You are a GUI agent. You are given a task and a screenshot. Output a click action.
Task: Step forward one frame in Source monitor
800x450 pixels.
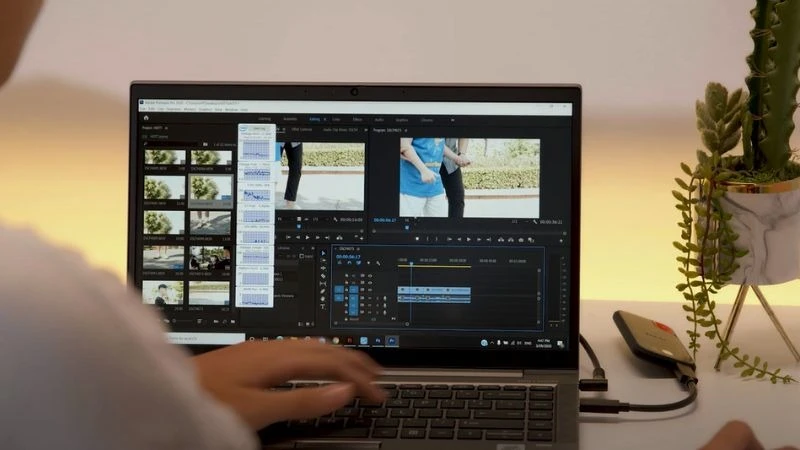[317, 237]
